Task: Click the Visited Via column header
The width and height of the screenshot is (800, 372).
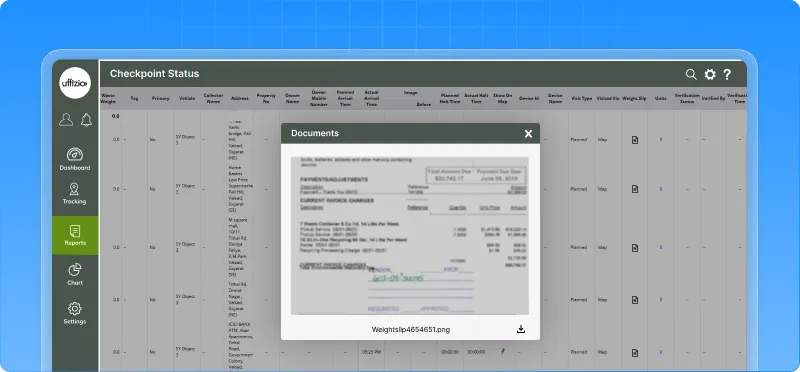Action: click(x=608, y=98)
